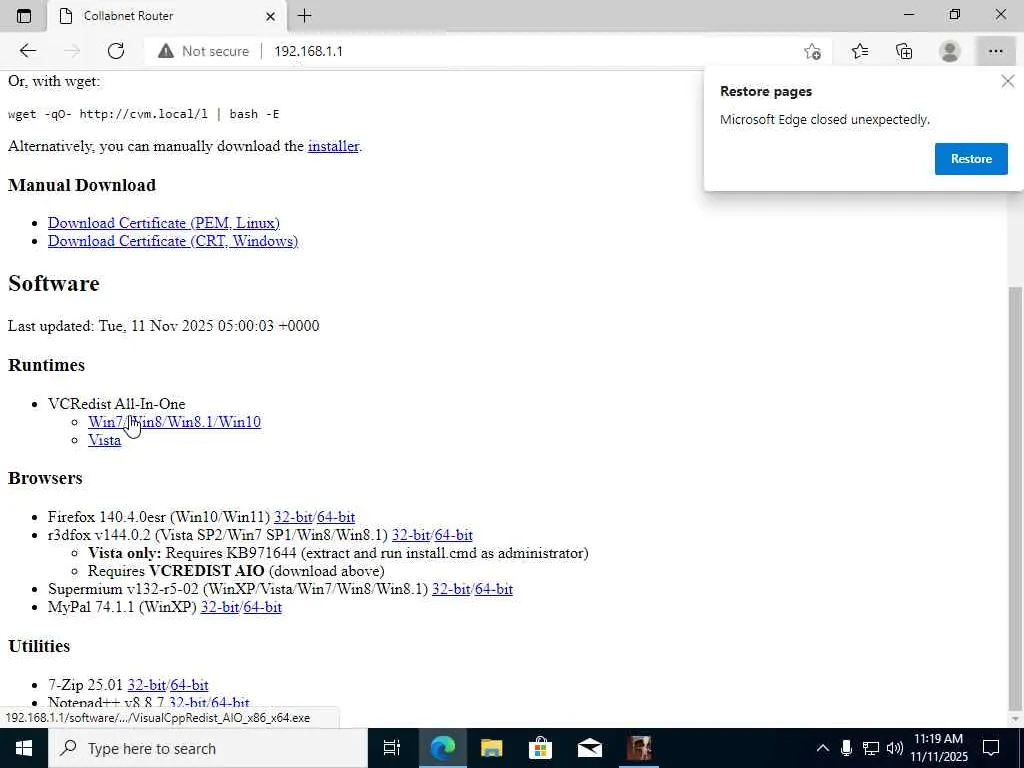Image resolution: width=1024 pixels, height=768 pixels.
Task: Open the portrait app taskbar icon
Action: (639, 748)
